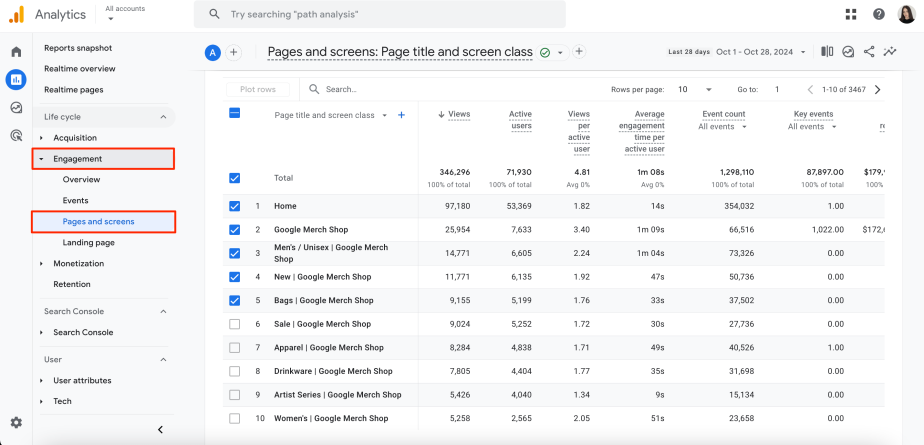The width and height of the screenshot is (924, 445).
Task: Open the sparkle trend insights icon
Action: tap(890, 52)
